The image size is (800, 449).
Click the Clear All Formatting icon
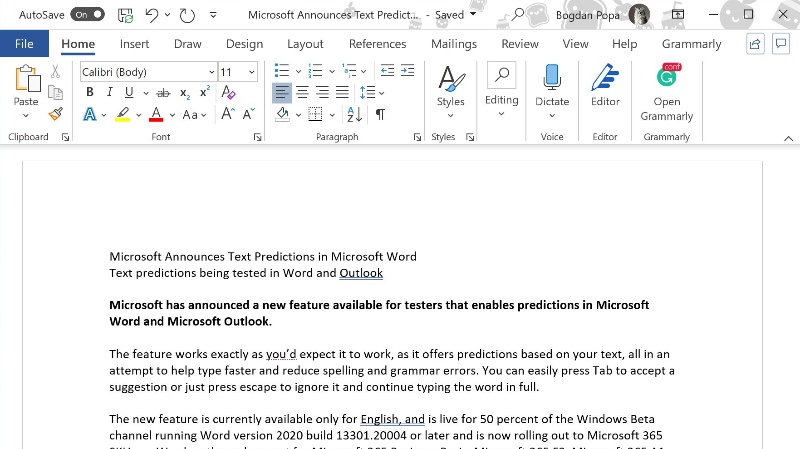point(228,92)
